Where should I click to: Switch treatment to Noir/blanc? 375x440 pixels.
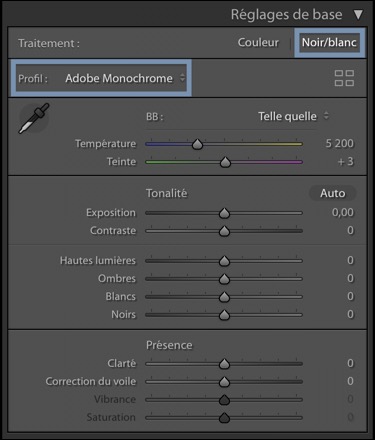[329, 43]
